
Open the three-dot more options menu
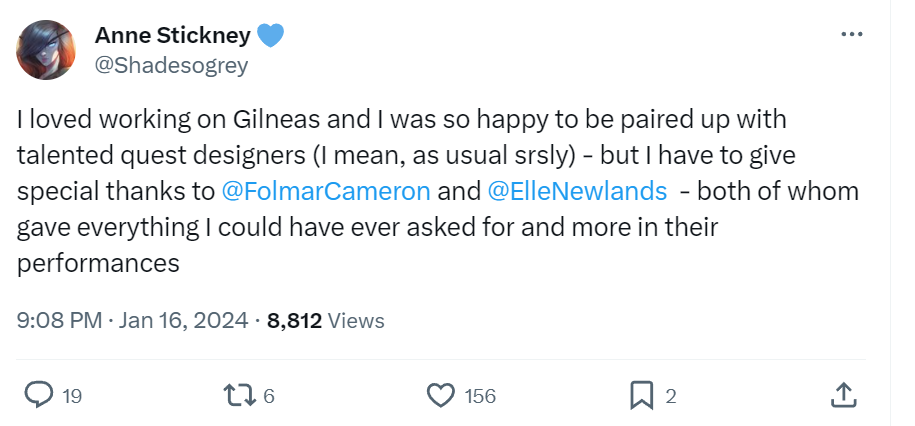tap(851, 35)
